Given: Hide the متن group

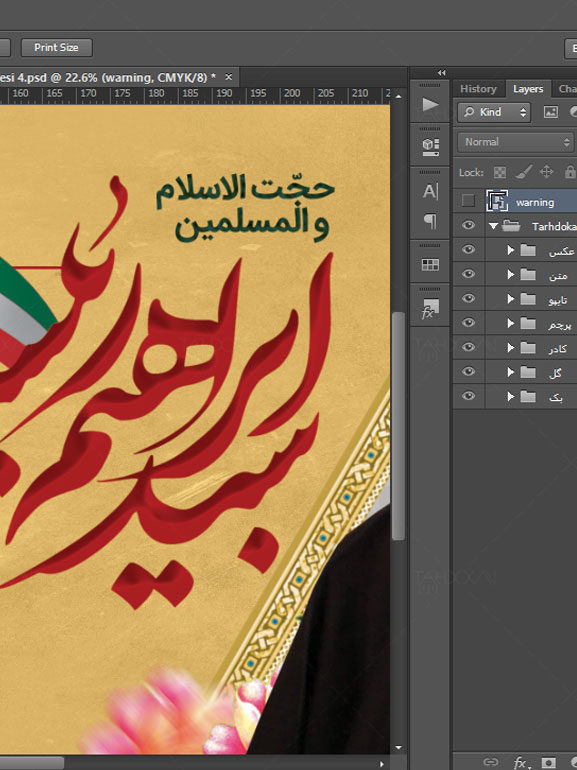Looking at the screenshot, I should coord(468,274).
